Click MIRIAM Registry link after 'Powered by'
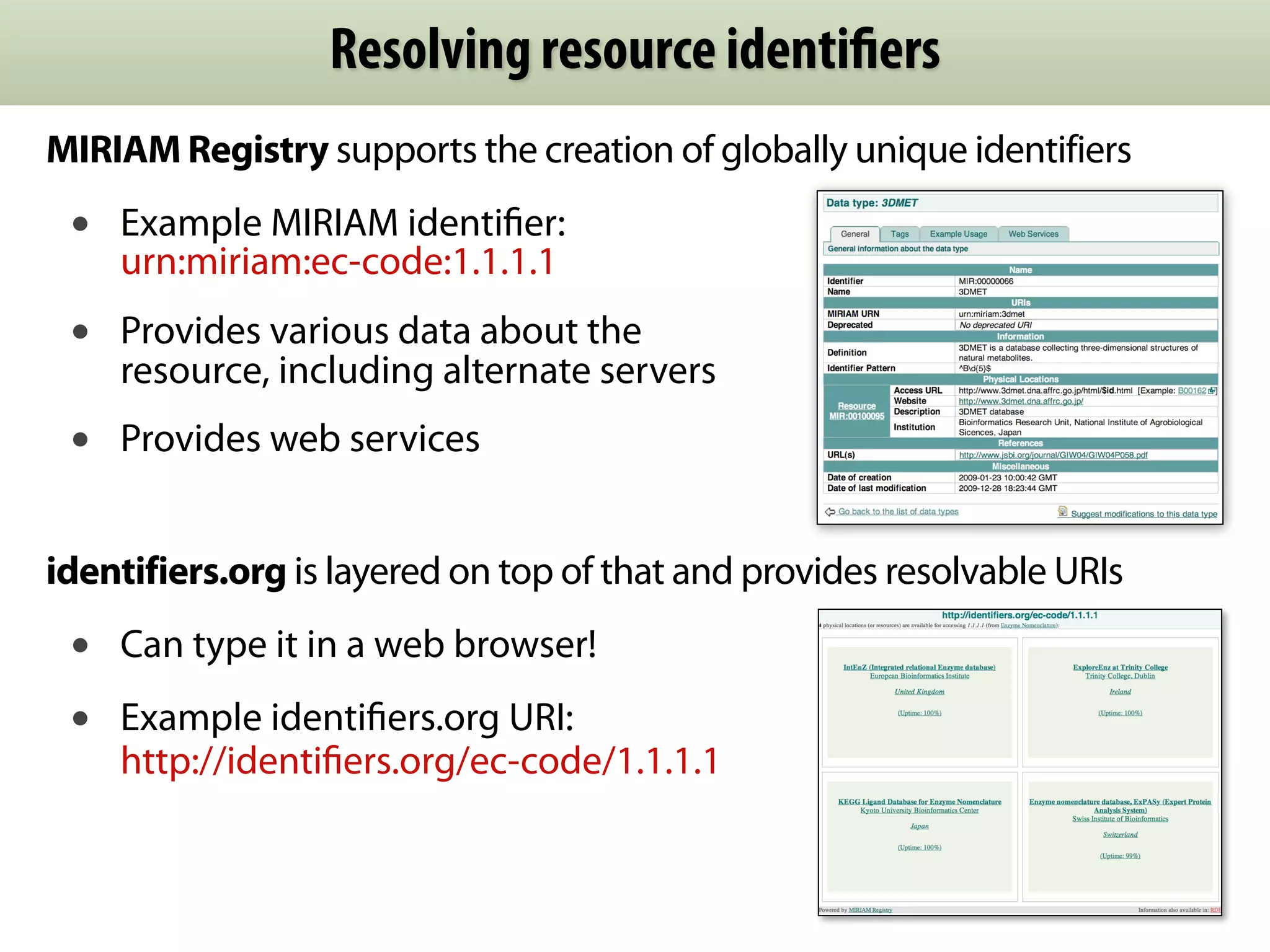1270x952 pixels. click(x=870, y=910)
